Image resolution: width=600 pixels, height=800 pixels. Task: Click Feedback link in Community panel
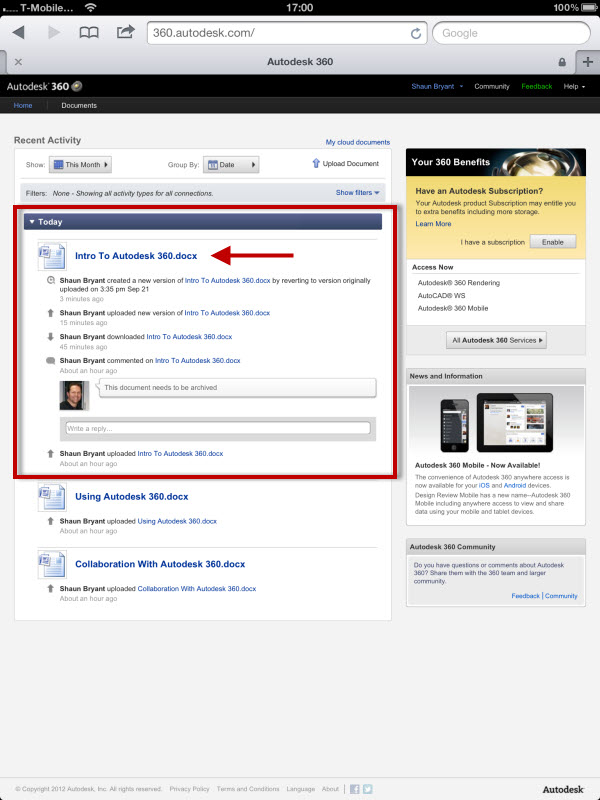[525, 595]
